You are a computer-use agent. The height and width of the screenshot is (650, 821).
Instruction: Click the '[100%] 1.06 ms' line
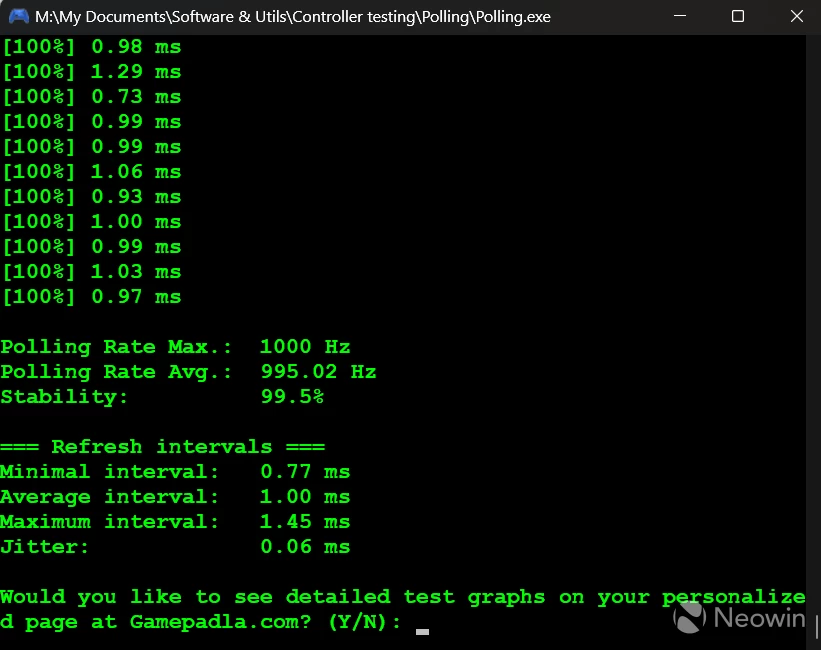(x=92, y=172)
